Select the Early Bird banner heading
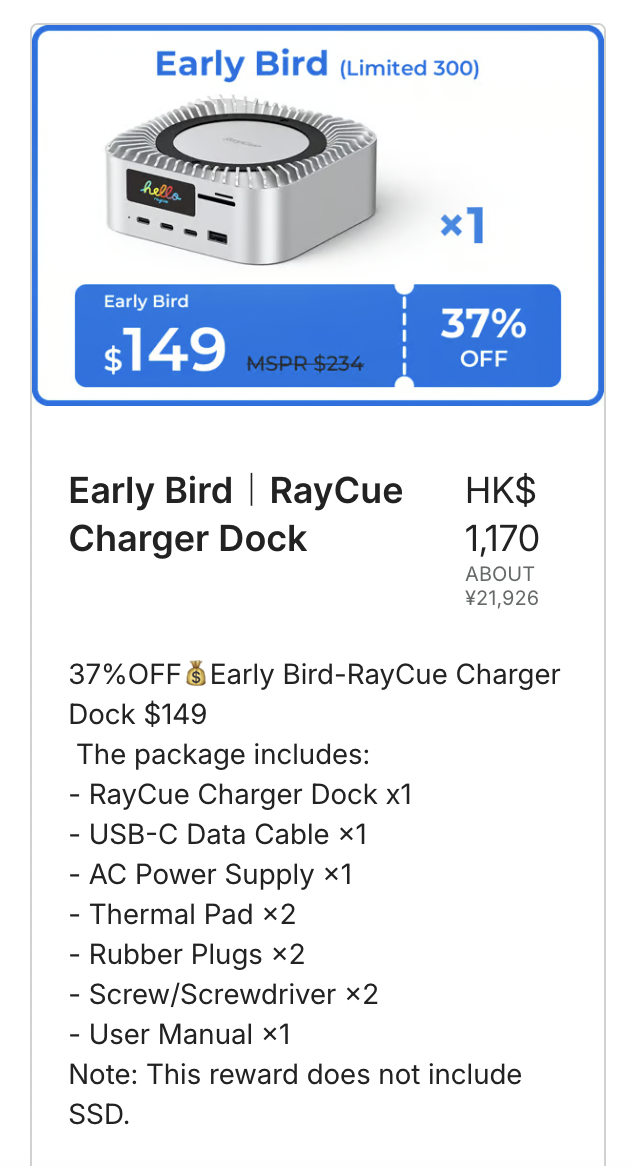 (x=241, y=65)
